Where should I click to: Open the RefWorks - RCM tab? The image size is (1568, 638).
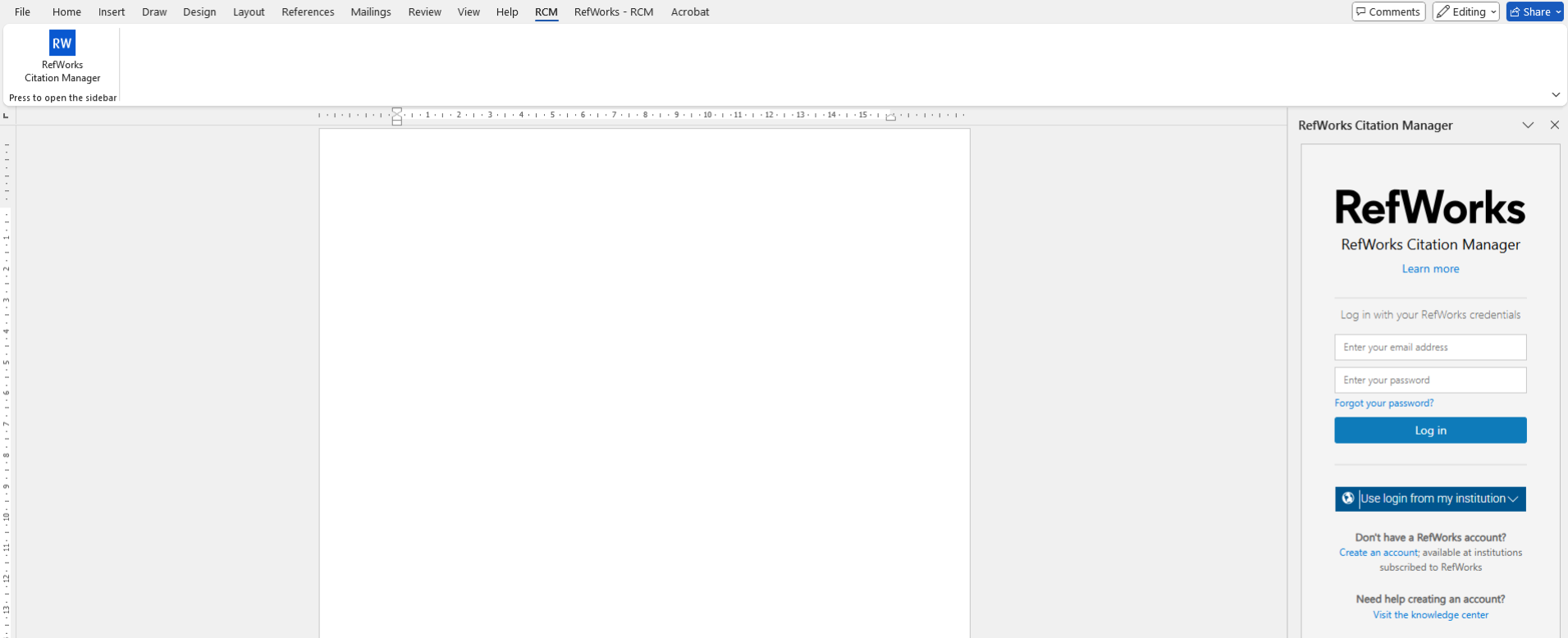coord(614,11)
